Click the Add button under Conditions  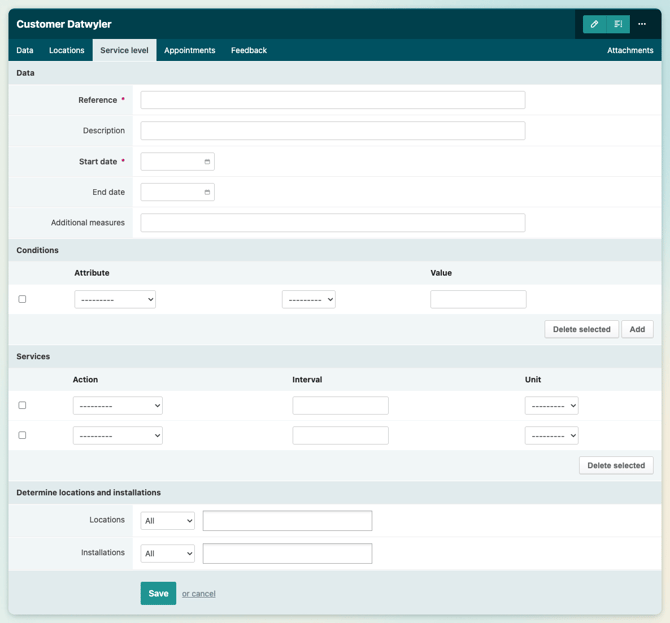[637, 329]
